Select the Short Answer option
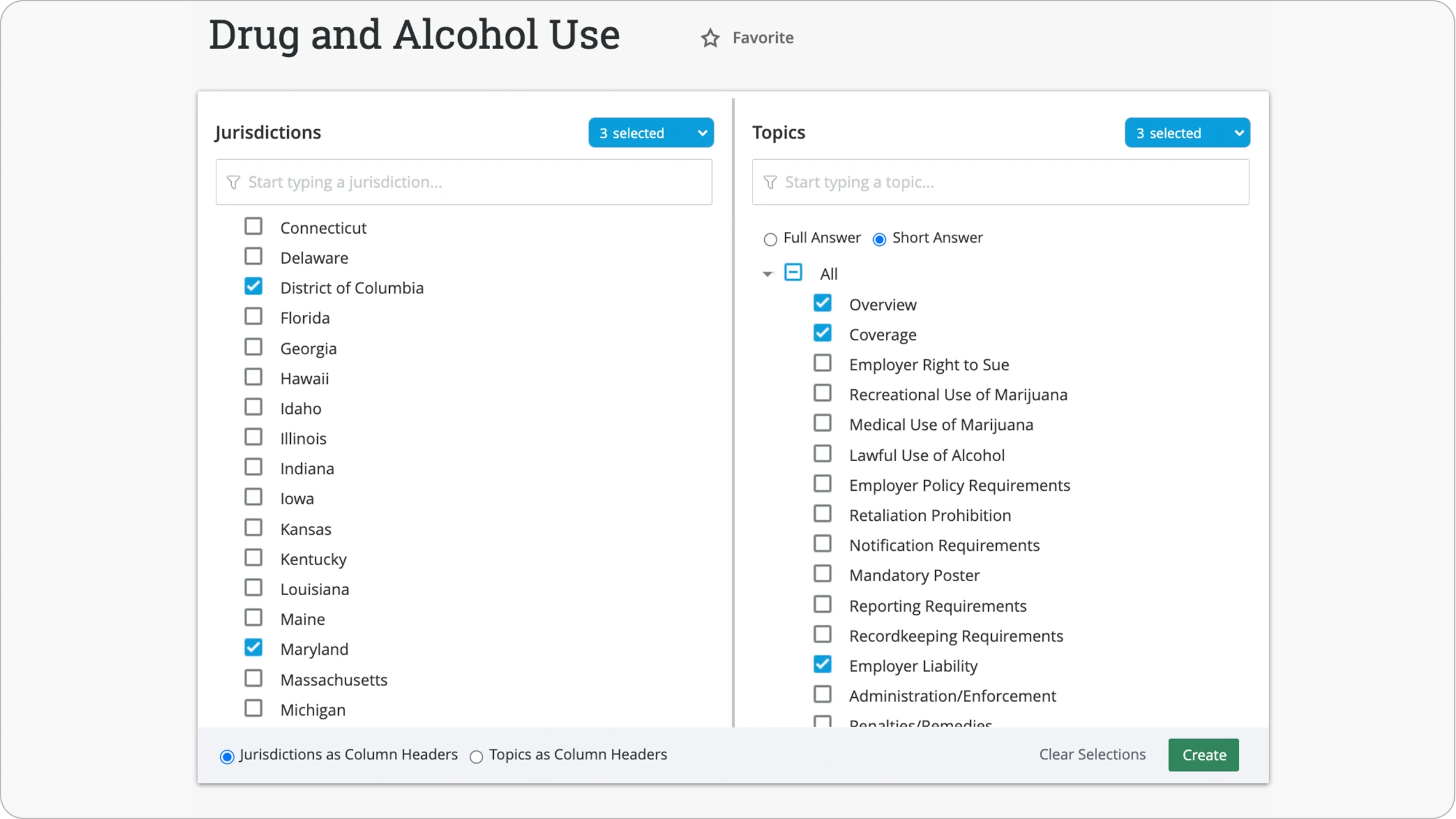This screenshot has height=819, width=1456. tap(879, 239)
